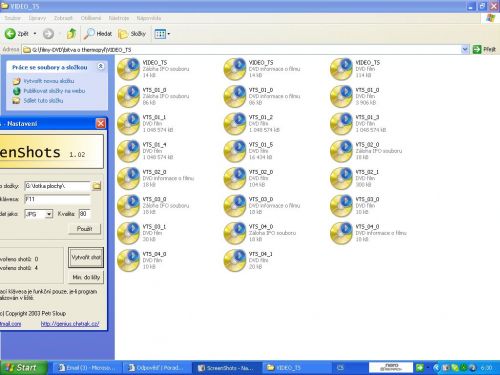The height and width of the screenshot is (375, 500).
Task: Click 'Sdílet tuto složku' link
Action: click(43, 100)
